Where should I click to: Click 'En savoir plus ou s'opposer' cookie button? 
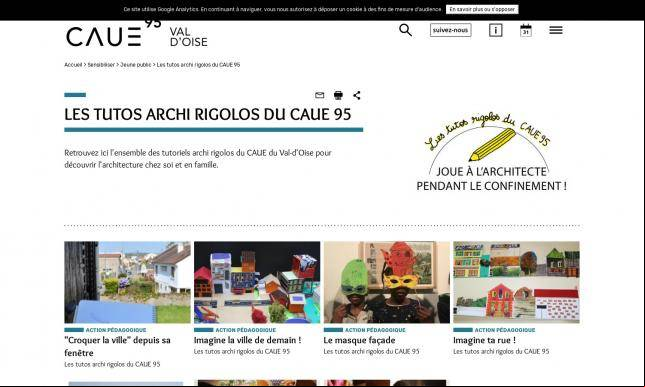coord(482,9)
